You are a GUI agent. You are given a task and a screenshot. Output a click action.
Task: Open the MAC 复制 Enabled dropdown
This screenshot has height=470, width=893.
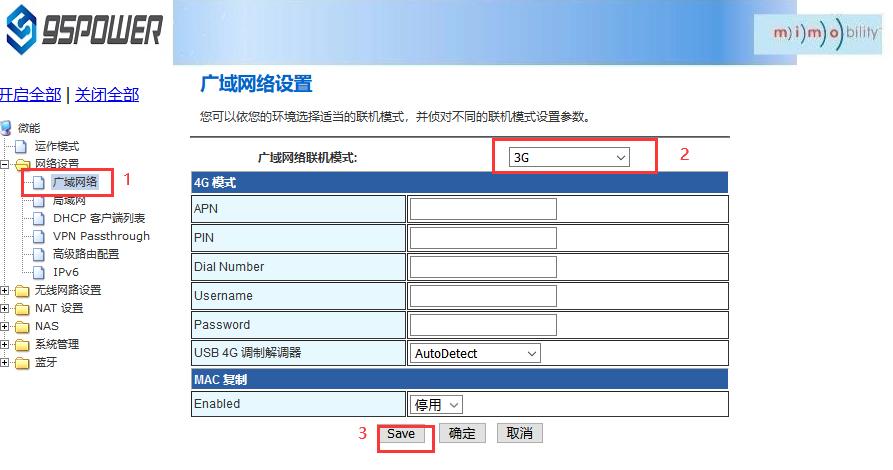tap(437, 404)
